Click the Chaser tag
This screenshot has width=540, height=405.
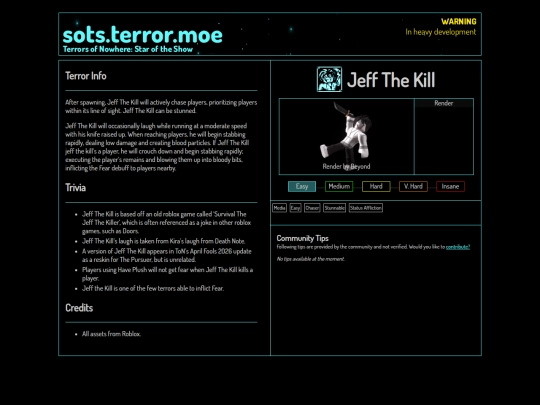(x=312, y=208)
